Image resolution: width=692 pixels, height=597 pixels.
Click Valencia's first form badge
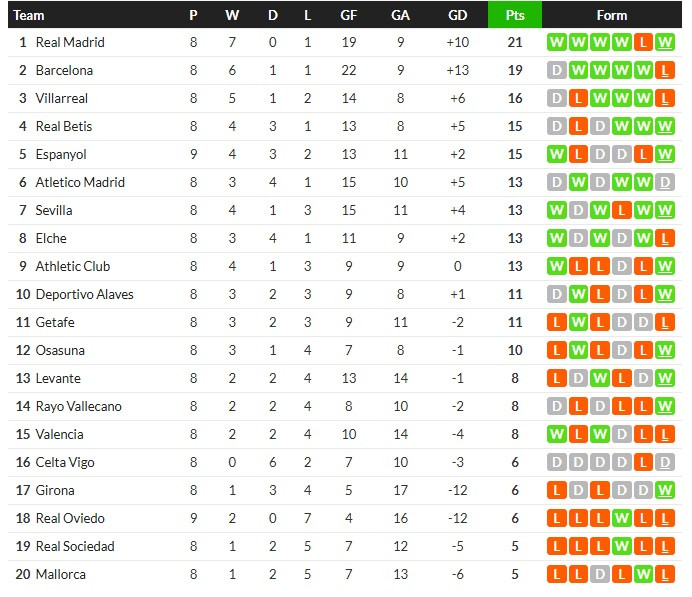tap(557, 435)
